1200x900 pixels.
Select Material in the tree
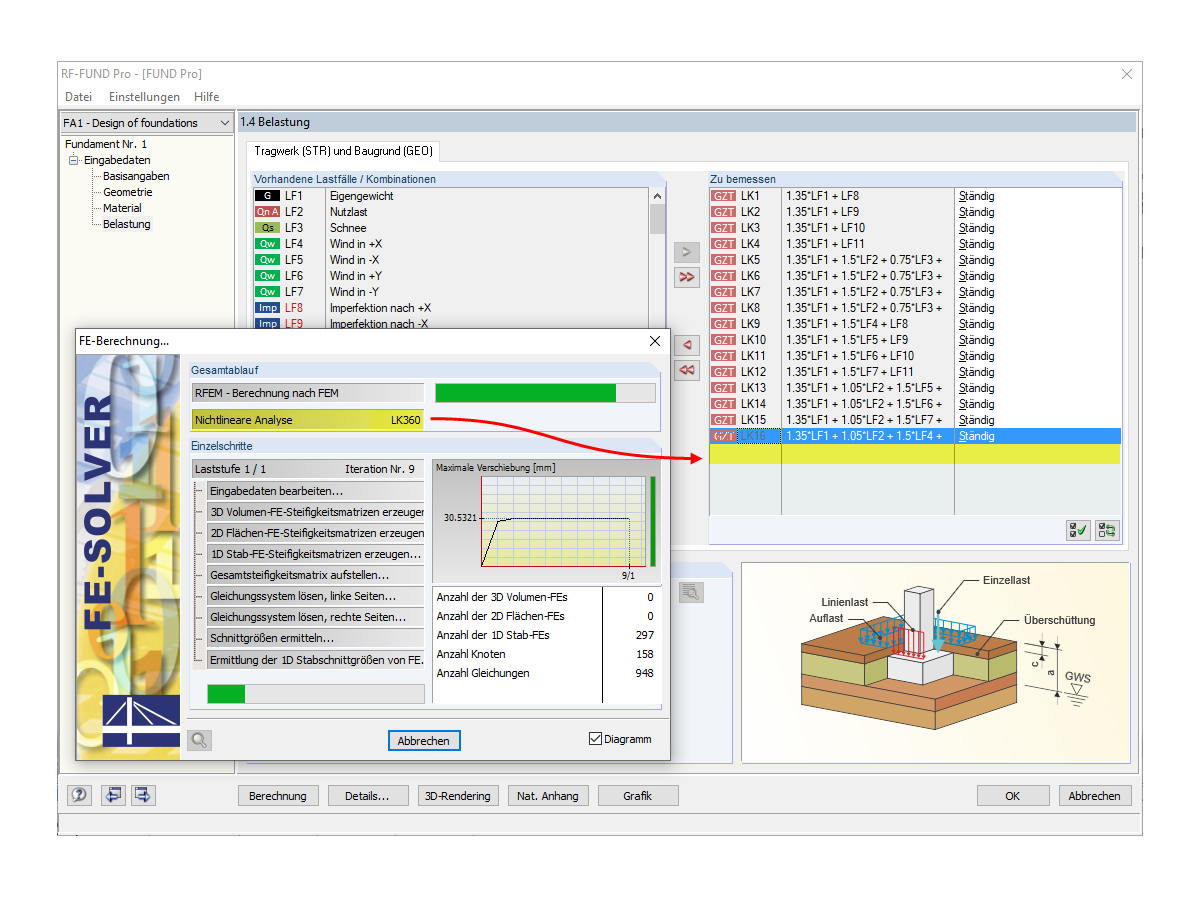coord(122,208)
